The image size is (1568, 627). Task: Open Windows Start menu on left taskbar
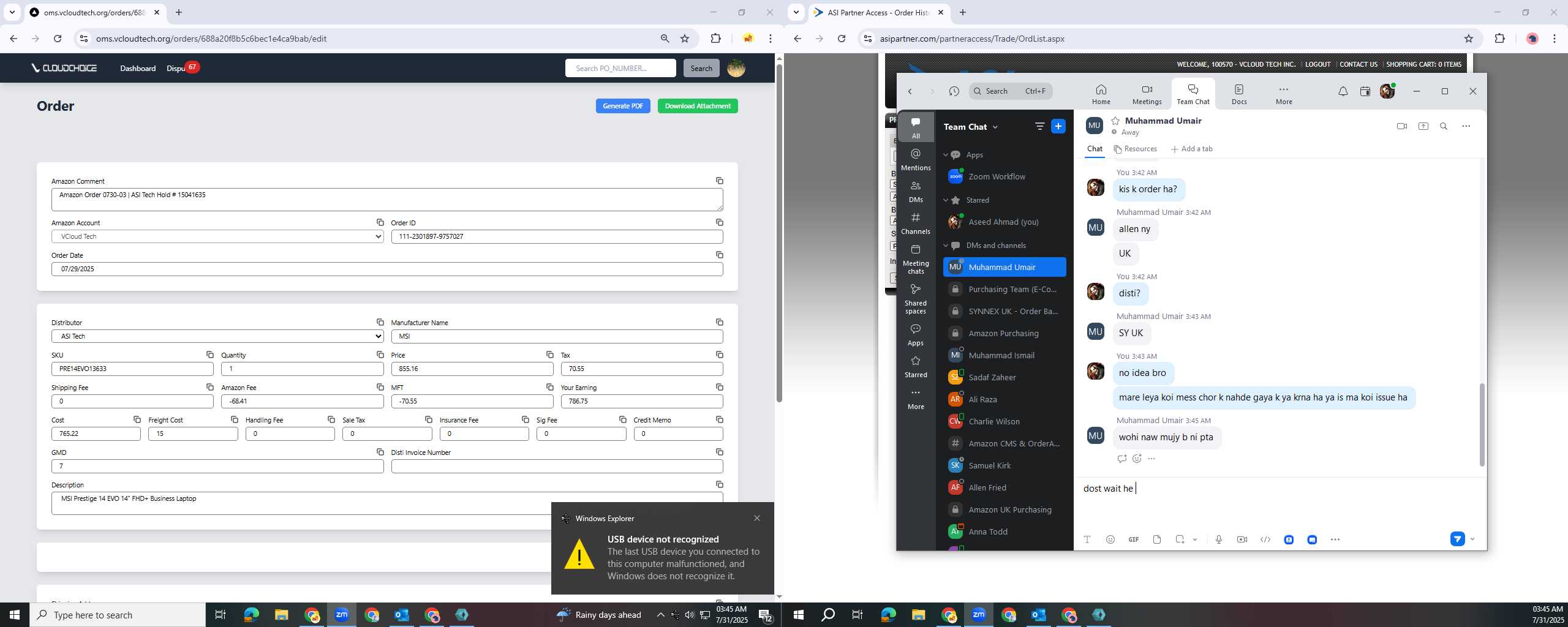click(x=15, y=615)
